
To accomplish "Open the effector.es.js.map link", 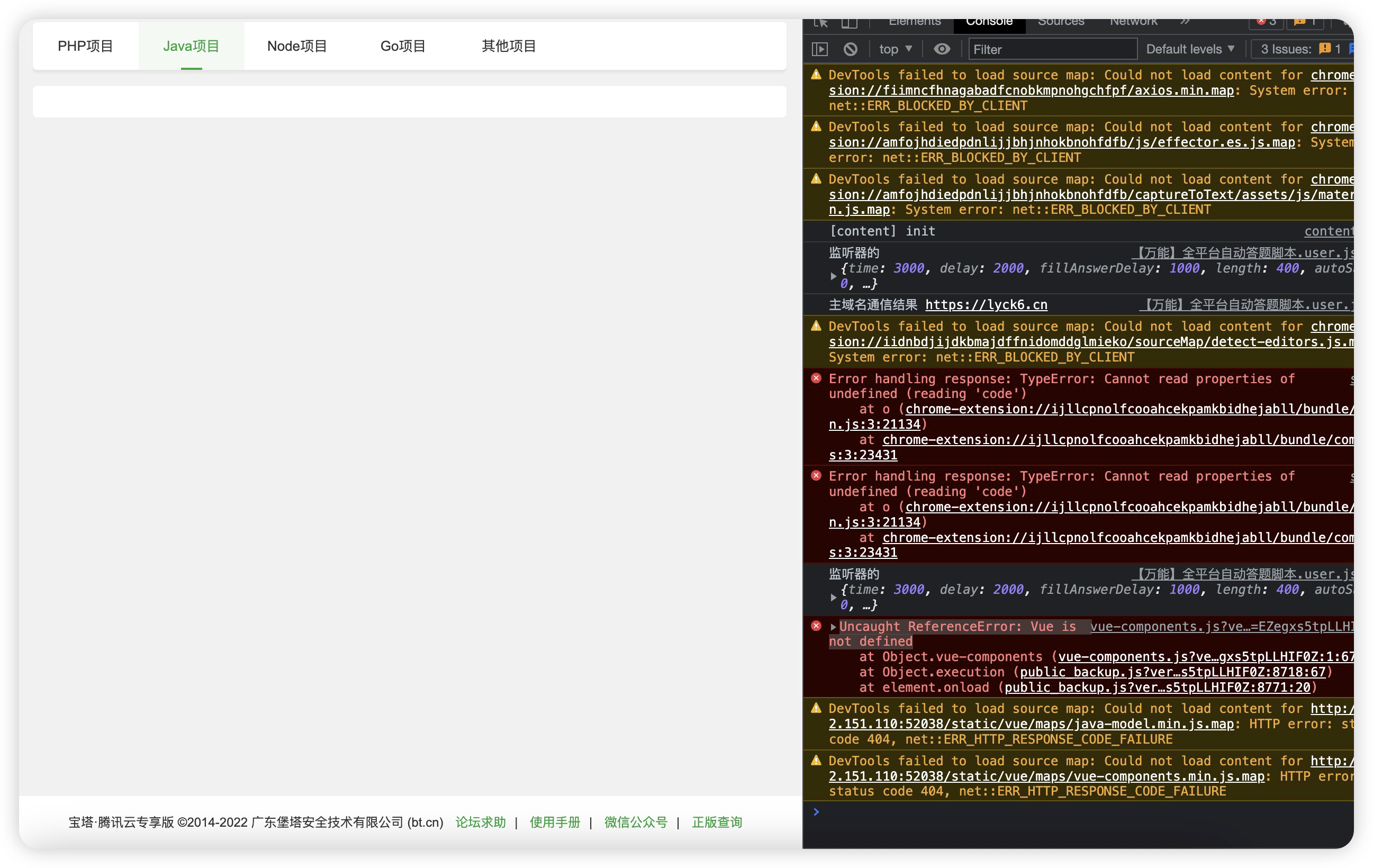I will click(x=1062, y=142).
